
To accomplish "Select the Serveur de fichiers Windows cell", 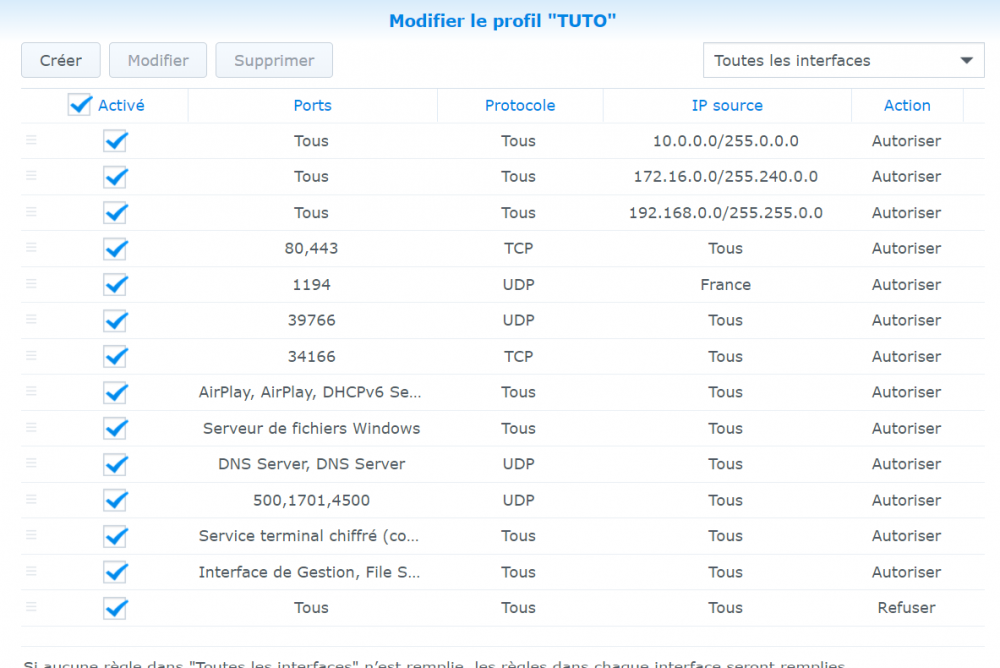I will click(311, 428).
